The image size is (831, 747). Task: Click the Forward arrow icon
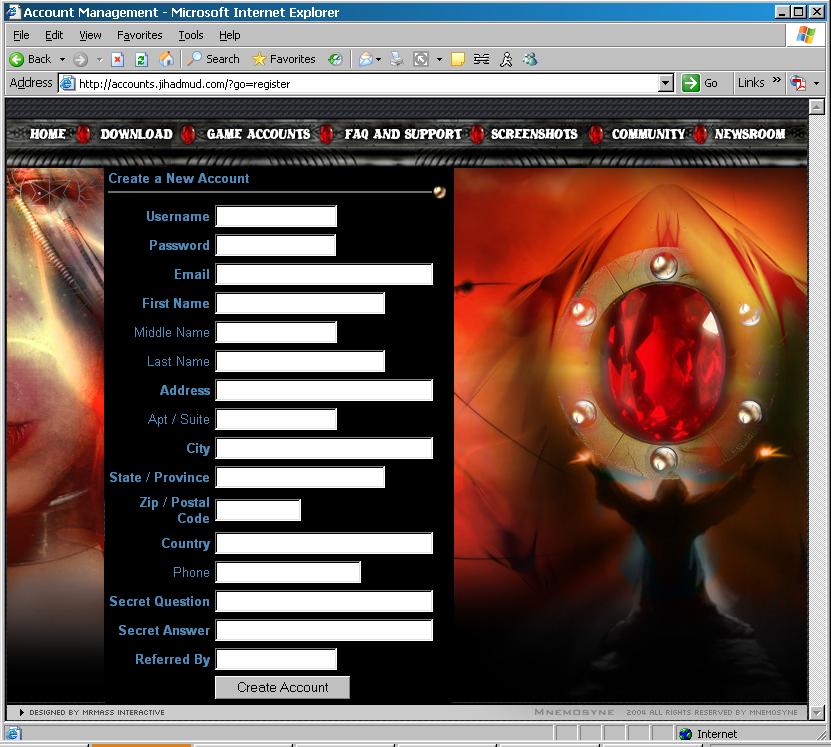81,59
